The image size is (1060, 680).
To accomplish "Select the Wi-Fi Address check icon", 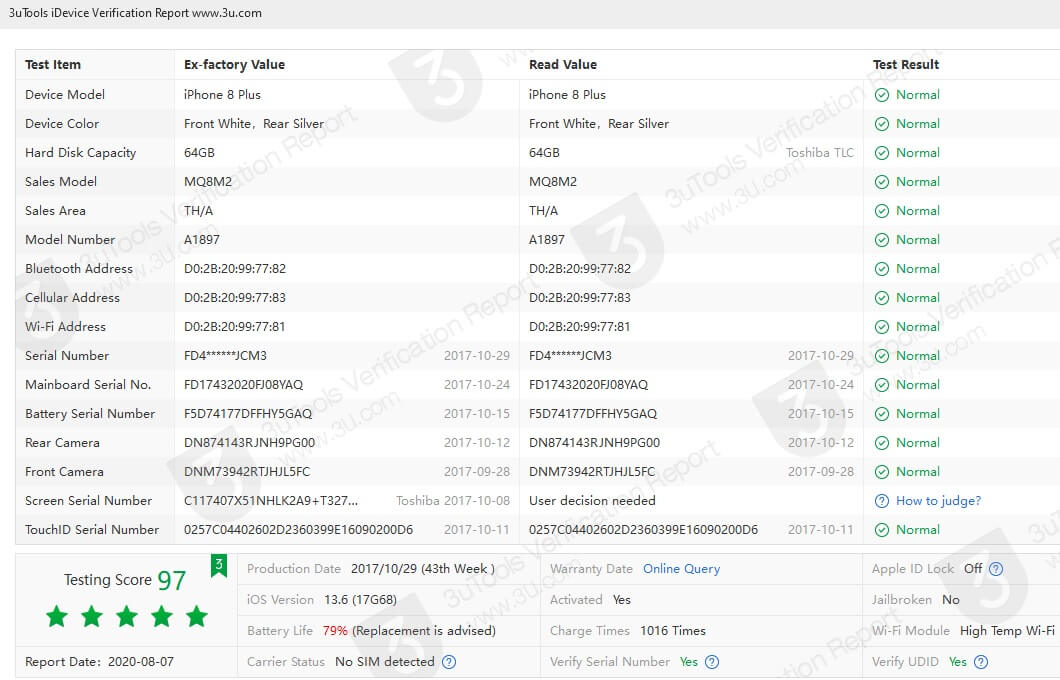I will [x=882, y=327].
